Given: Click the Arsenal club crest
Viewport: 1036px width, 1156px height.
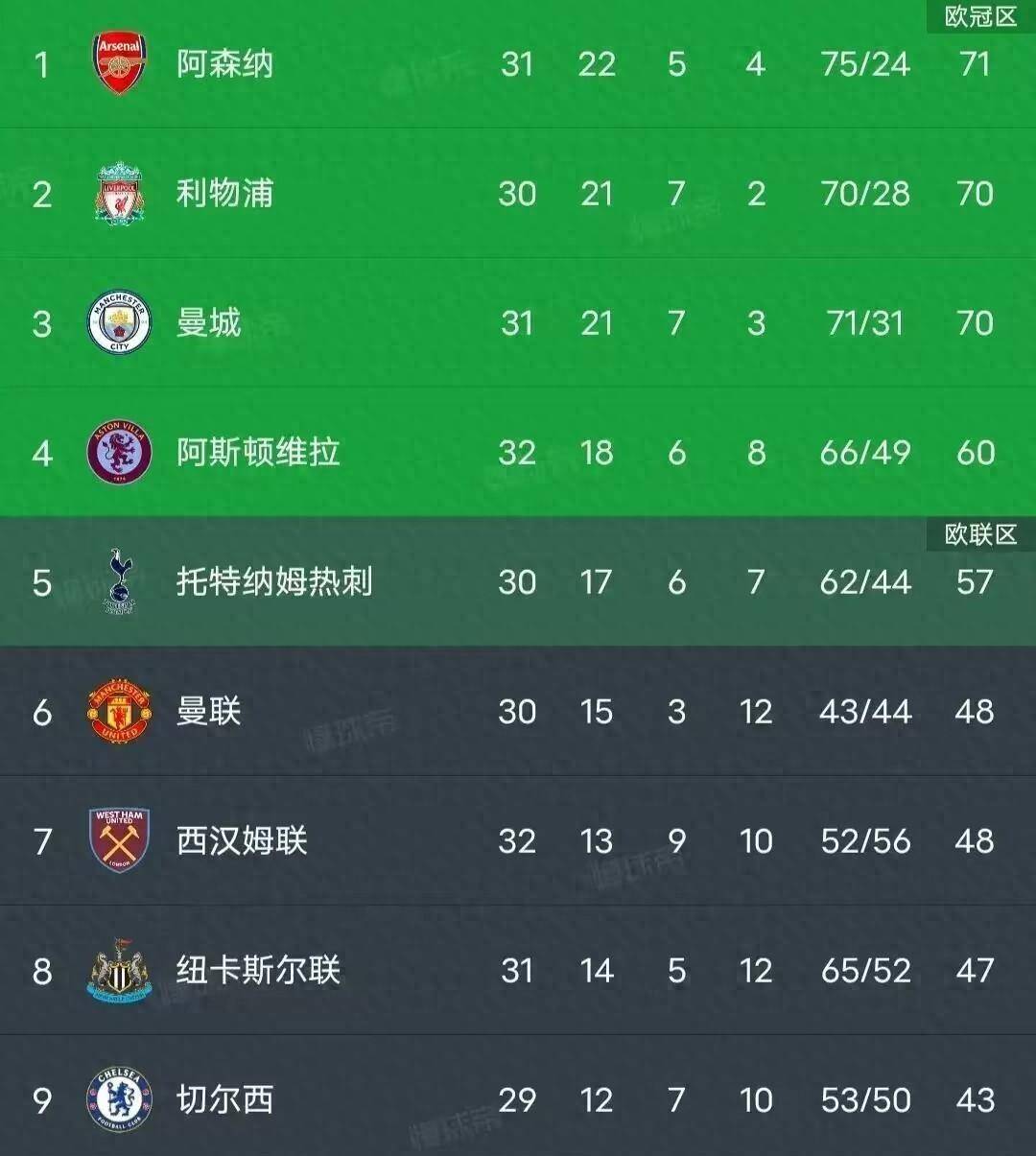Looking at the screenshot, I should pyautogui.click(x=119, y=63).
